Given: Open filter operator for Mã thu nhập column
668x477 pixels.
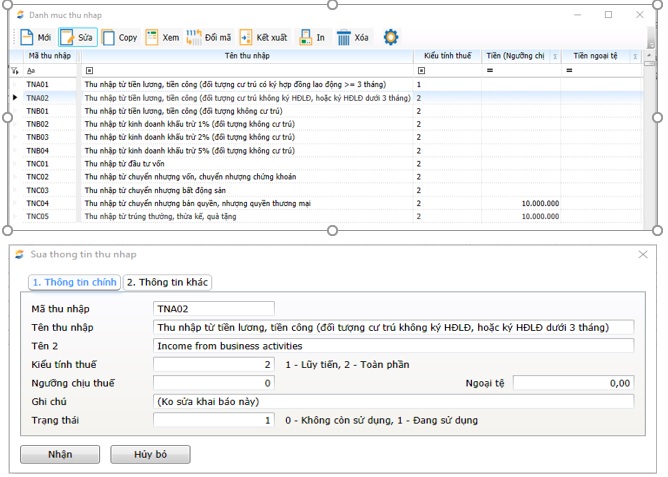Looking at the screenshot, I should point(31,71).
